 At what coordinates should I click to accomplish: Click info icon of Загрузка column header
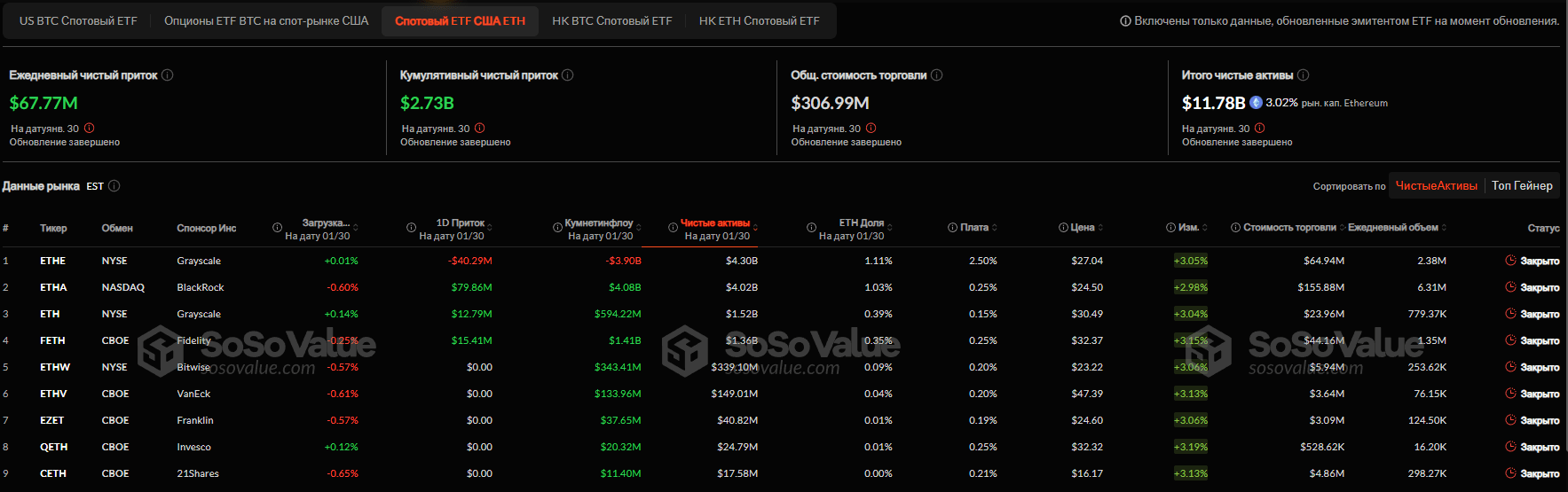pyautogui.click(x=278, y=228)
